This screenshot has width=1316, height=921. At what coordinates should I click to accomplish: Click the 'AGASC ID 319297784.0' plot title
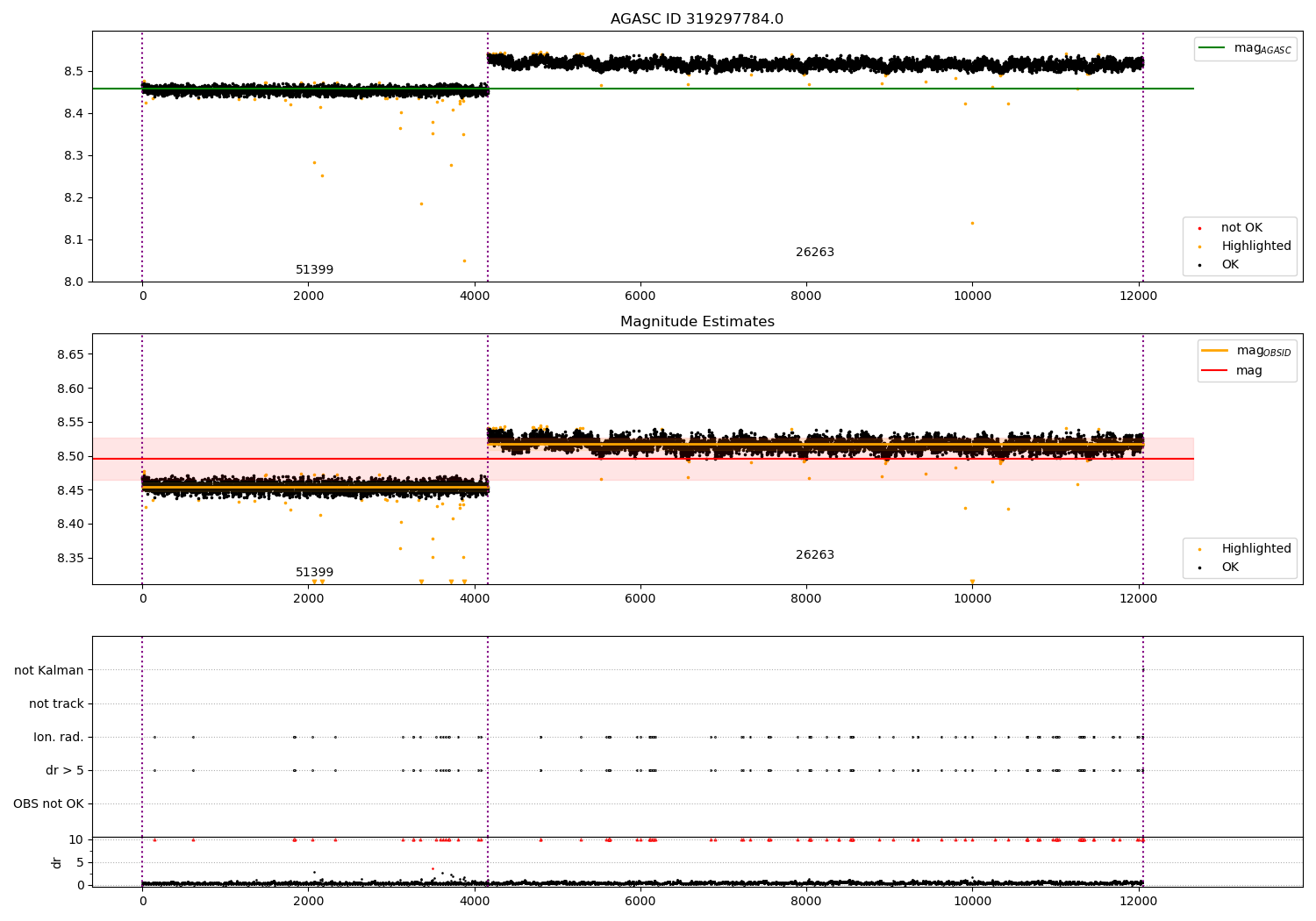tap(697, 19)
